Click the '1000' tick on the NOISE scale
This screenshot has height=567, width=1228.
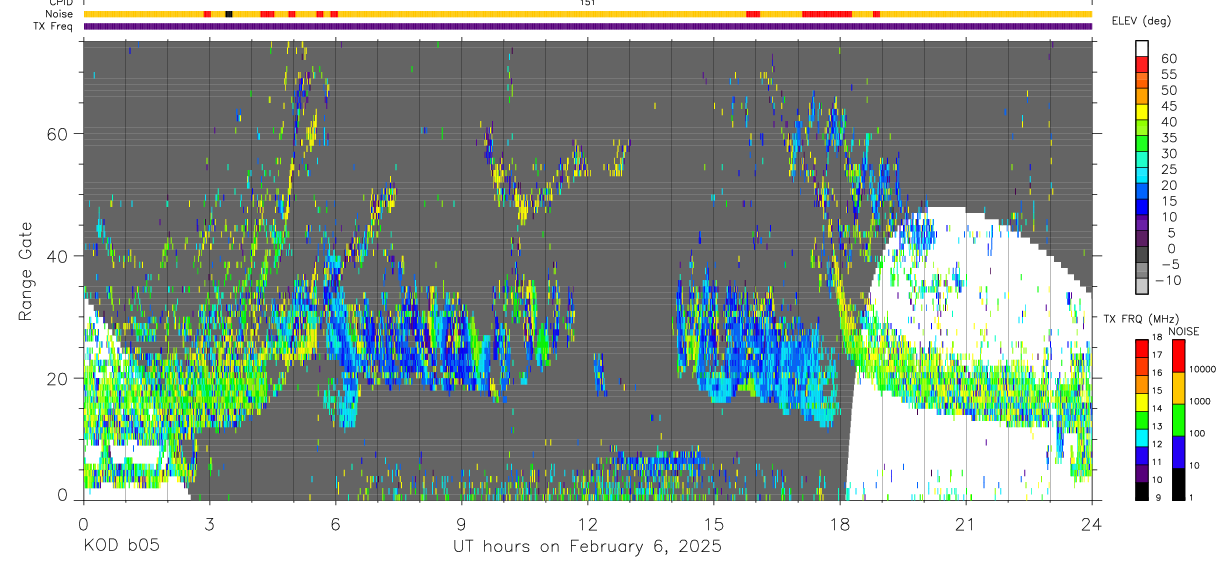click(x=1198, y=401)
